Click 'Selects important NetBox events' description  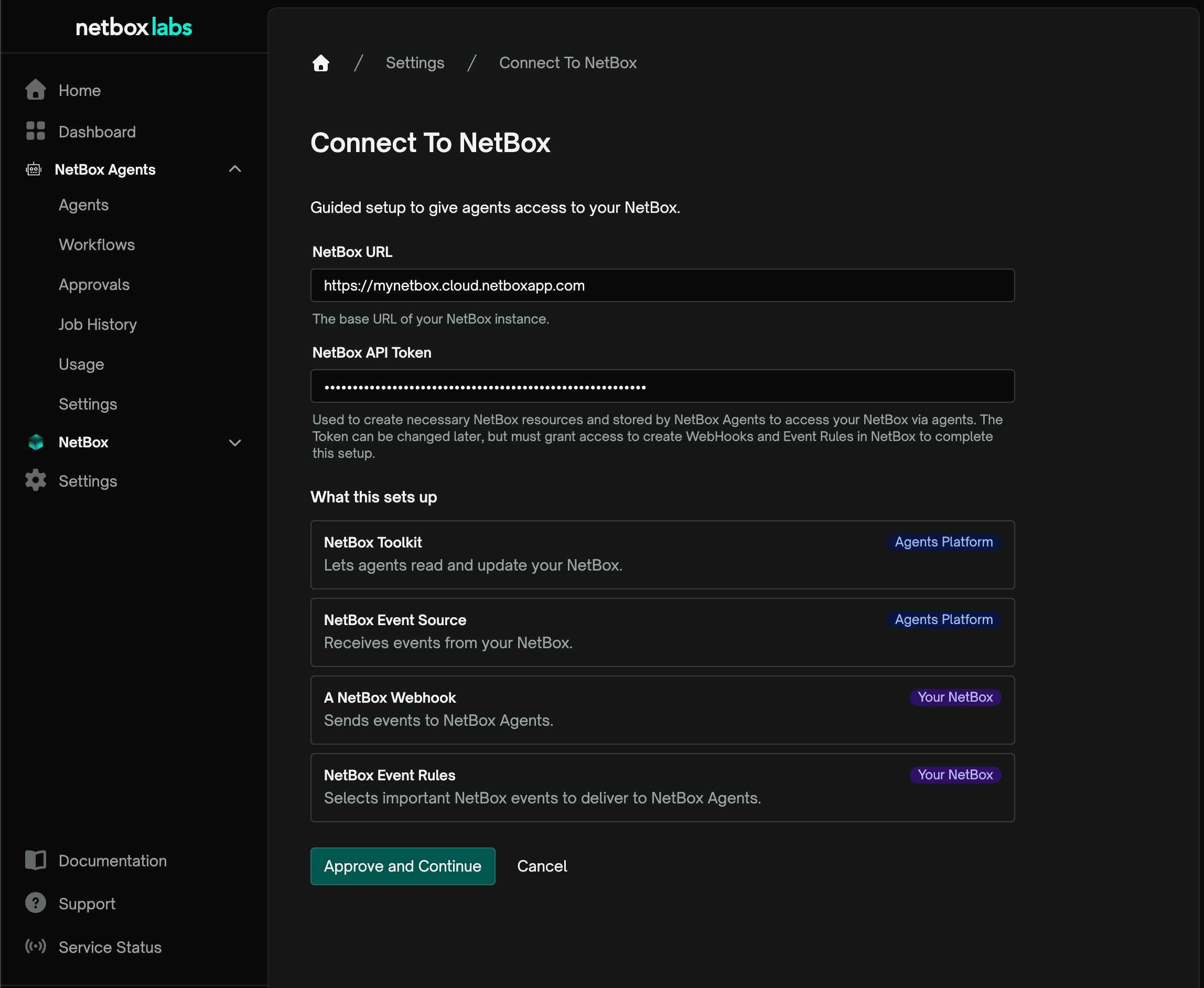click(x=542, y=798)
